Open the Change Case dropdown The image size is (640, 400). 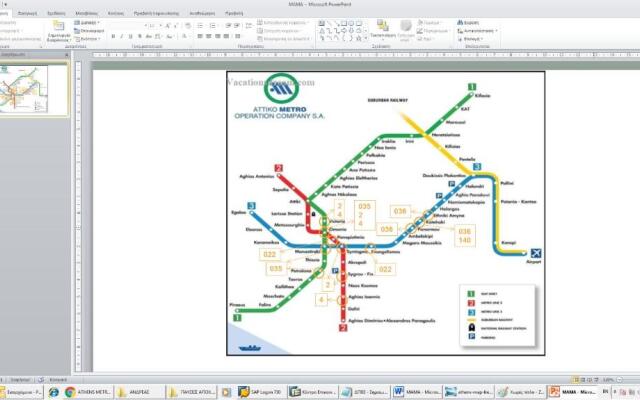(x=170, y=36)
